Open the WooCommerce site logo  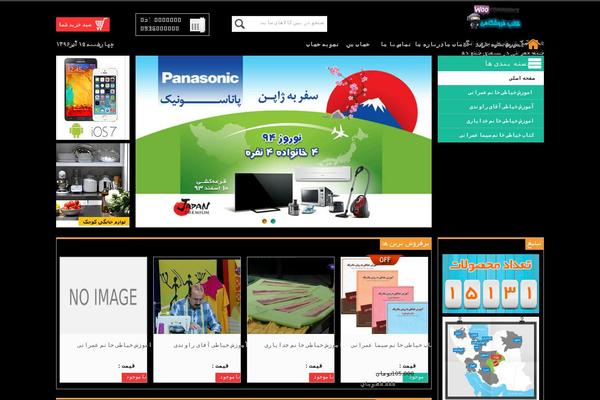494,17
